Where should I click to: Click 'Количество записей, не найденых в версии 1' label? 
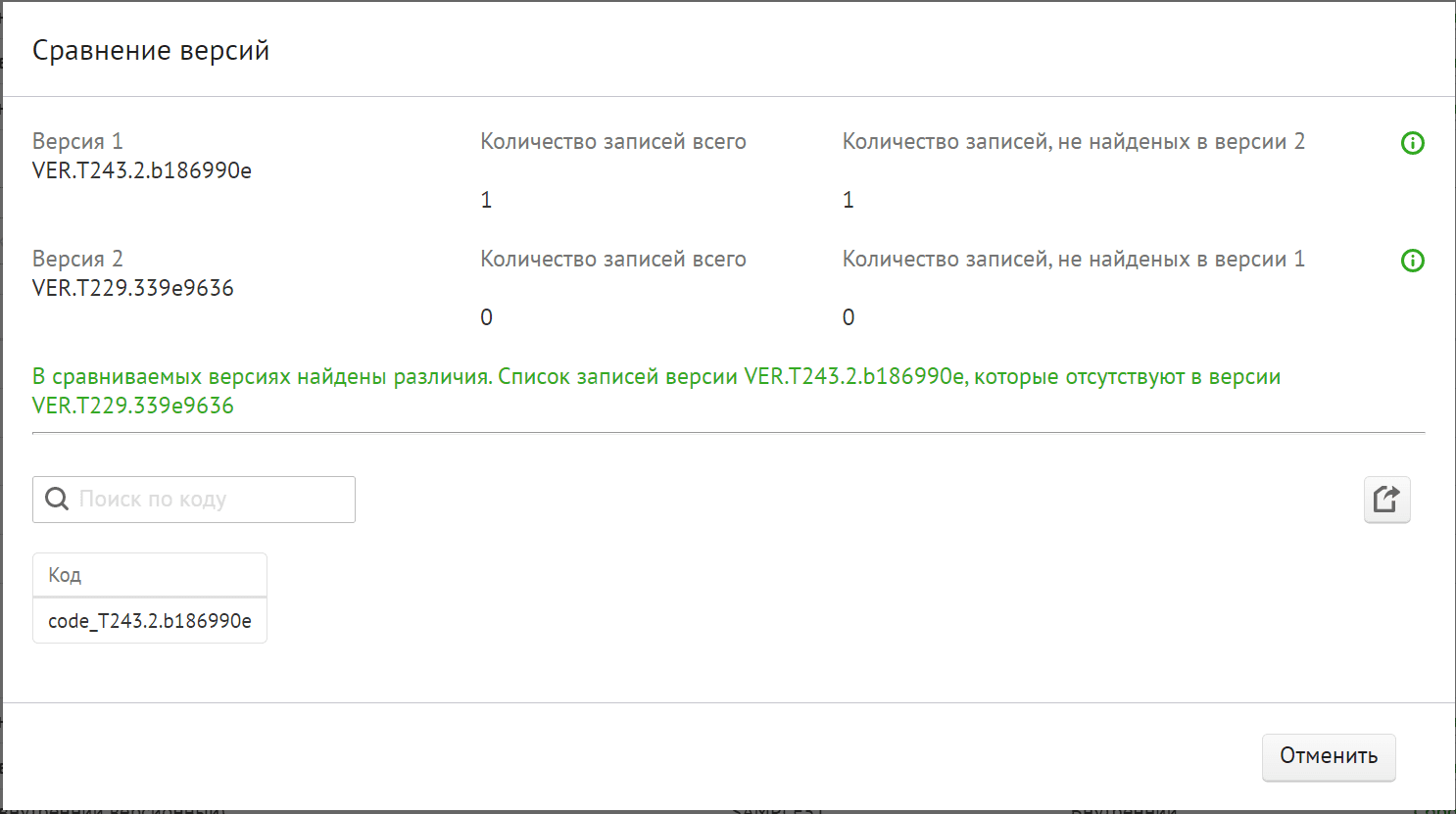click(x=1074, y=260)
